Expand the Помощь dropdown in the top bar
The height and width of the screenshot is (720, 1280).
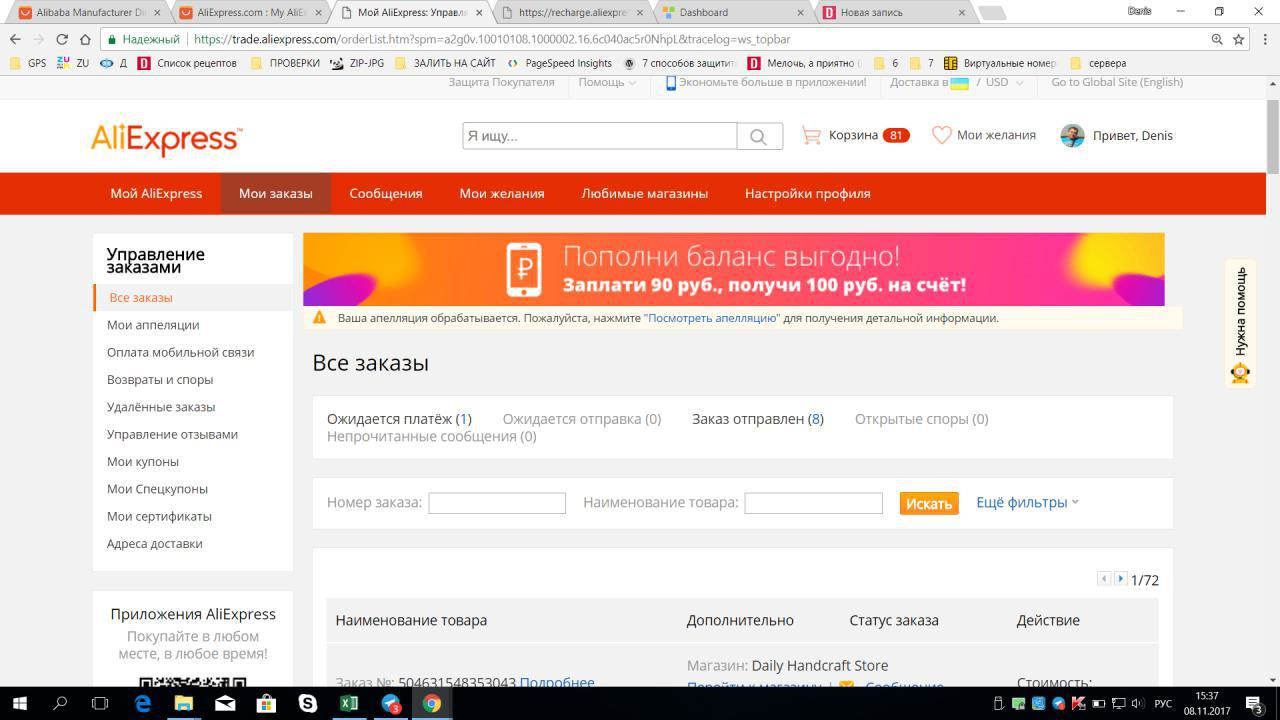[607, 82]
